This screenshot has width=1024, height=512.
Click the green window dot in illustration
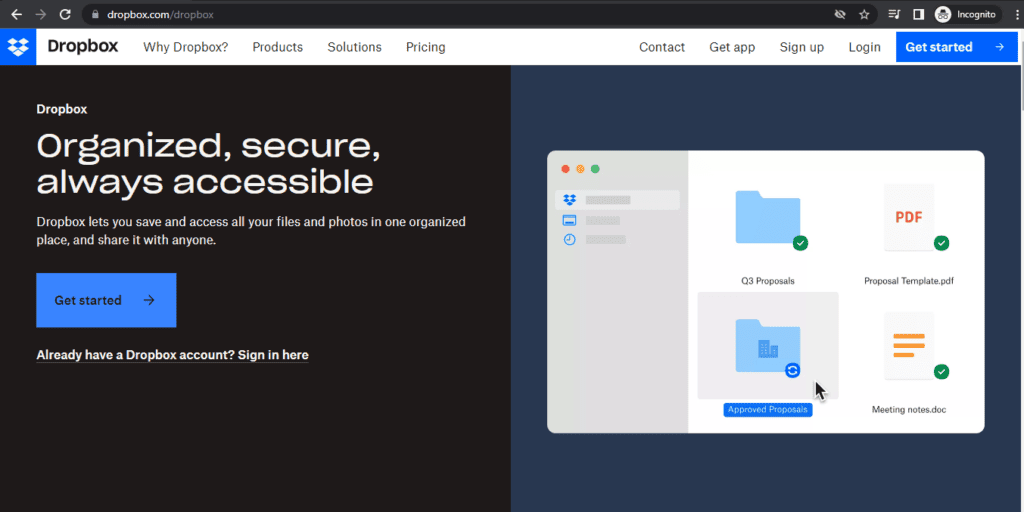click(x=595, y=169)
